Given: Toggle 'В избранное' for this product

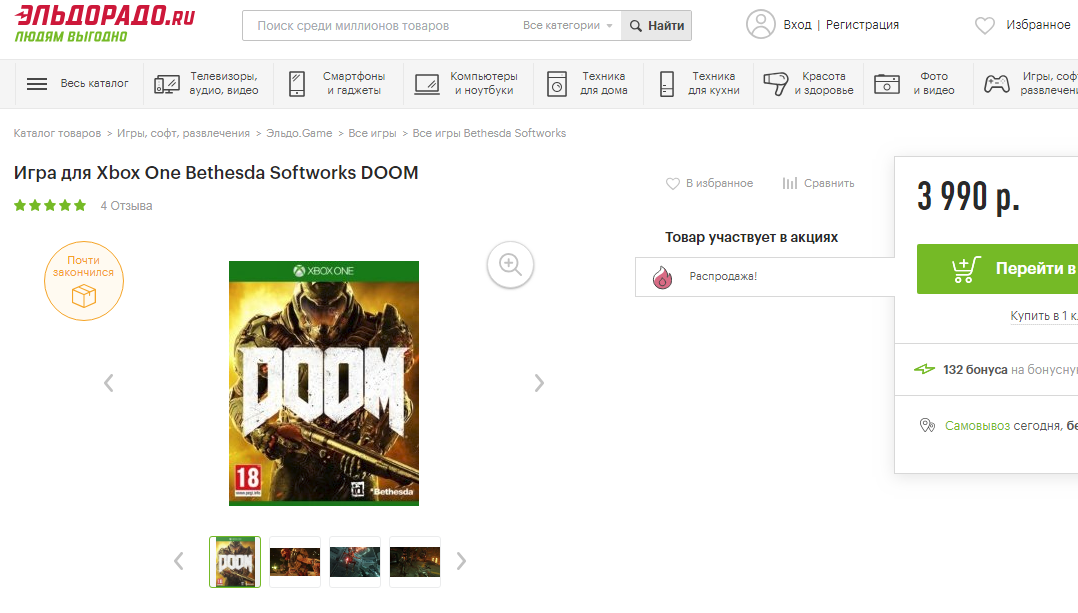Looking at the screenshot, I should [710, 183].
